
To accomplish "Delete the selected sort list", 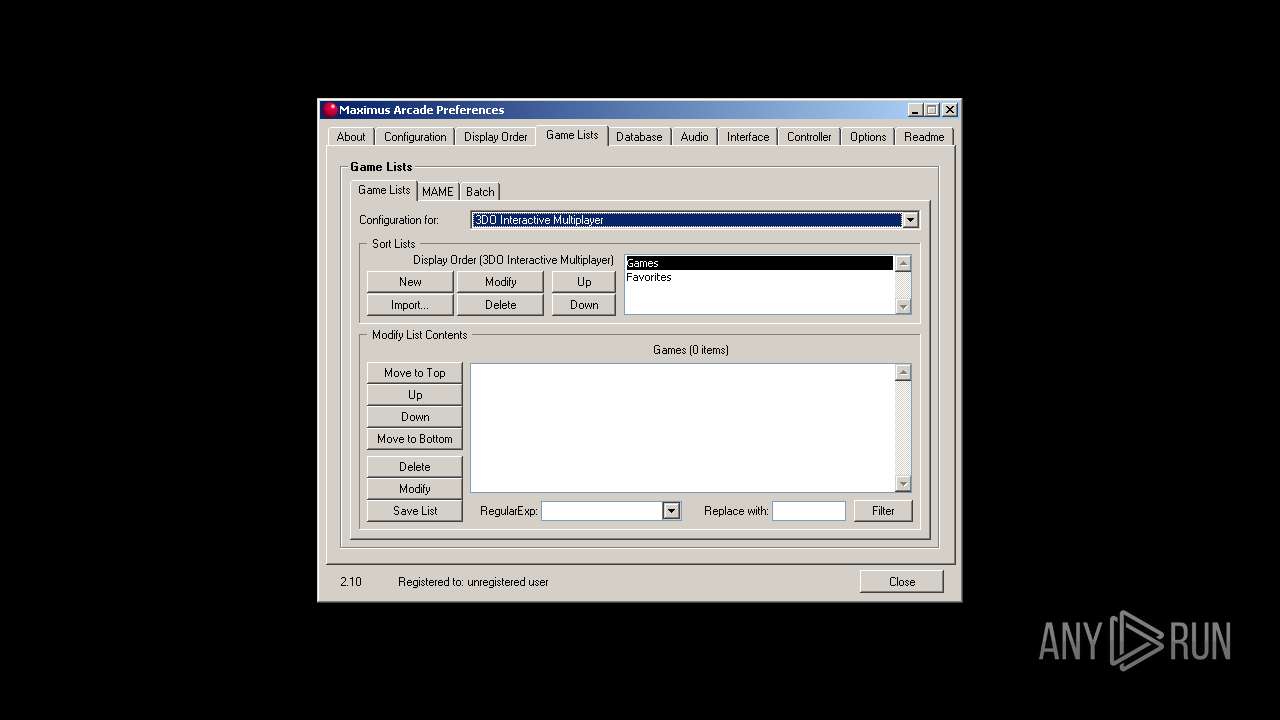I will (x=500, y=305).
